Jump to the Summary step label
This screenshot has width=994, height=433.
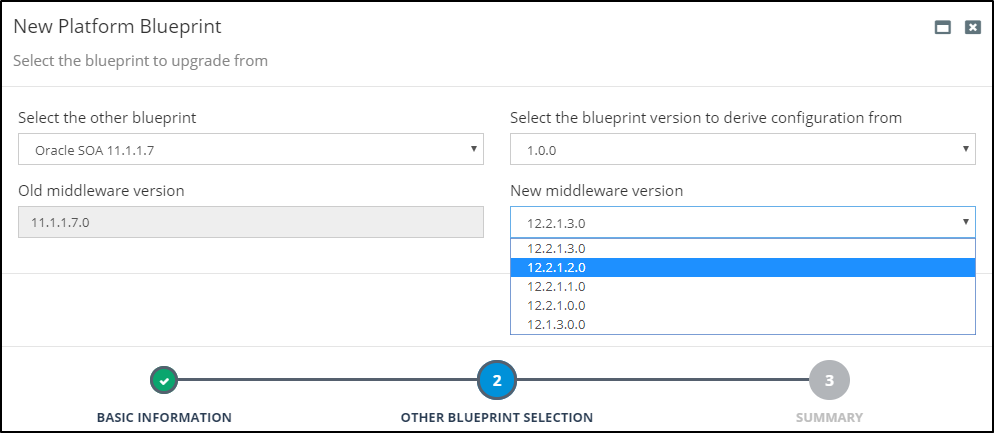click(829, 417)
